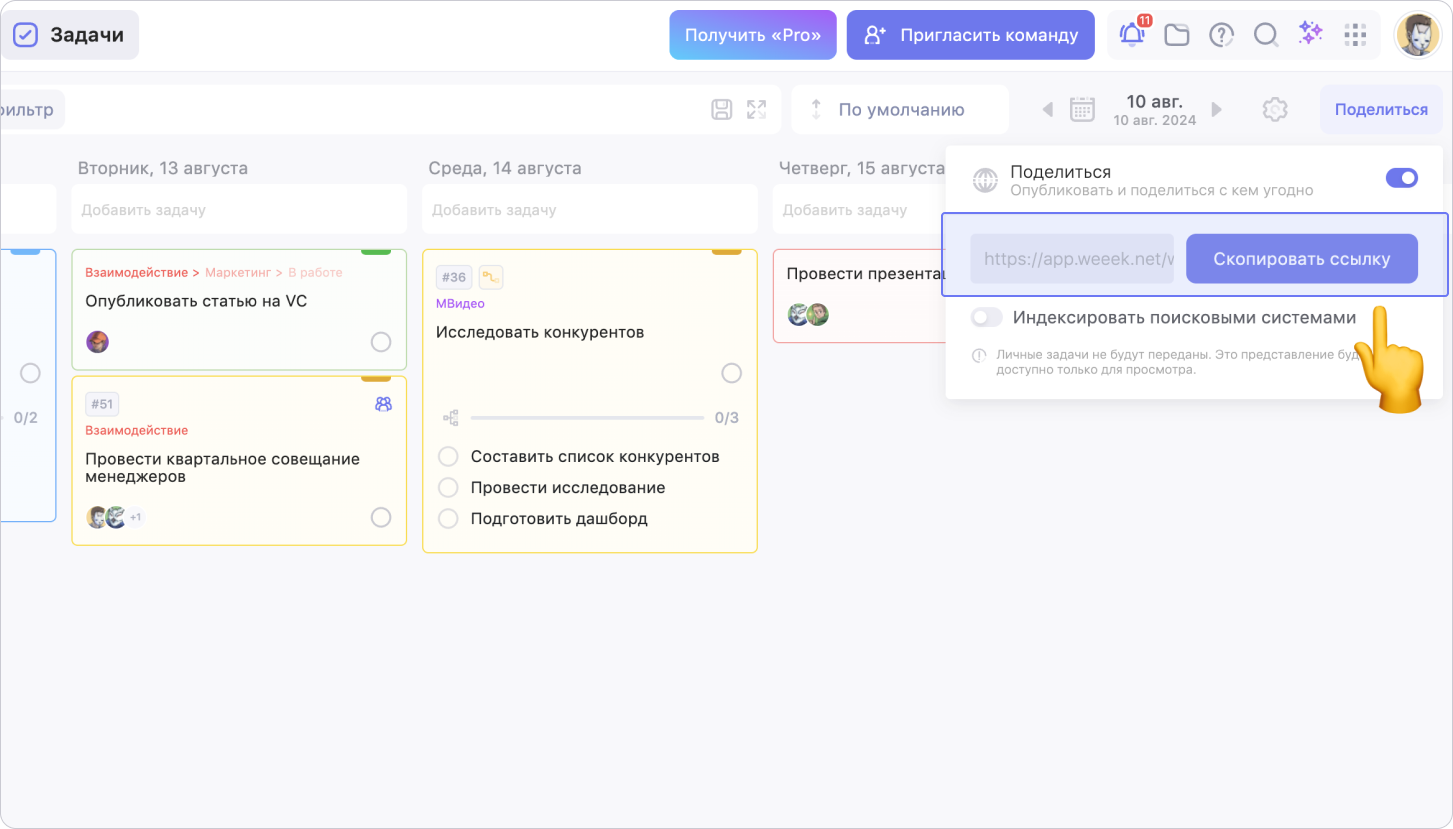Go to previous date with left arrow

coord(1048,110)
